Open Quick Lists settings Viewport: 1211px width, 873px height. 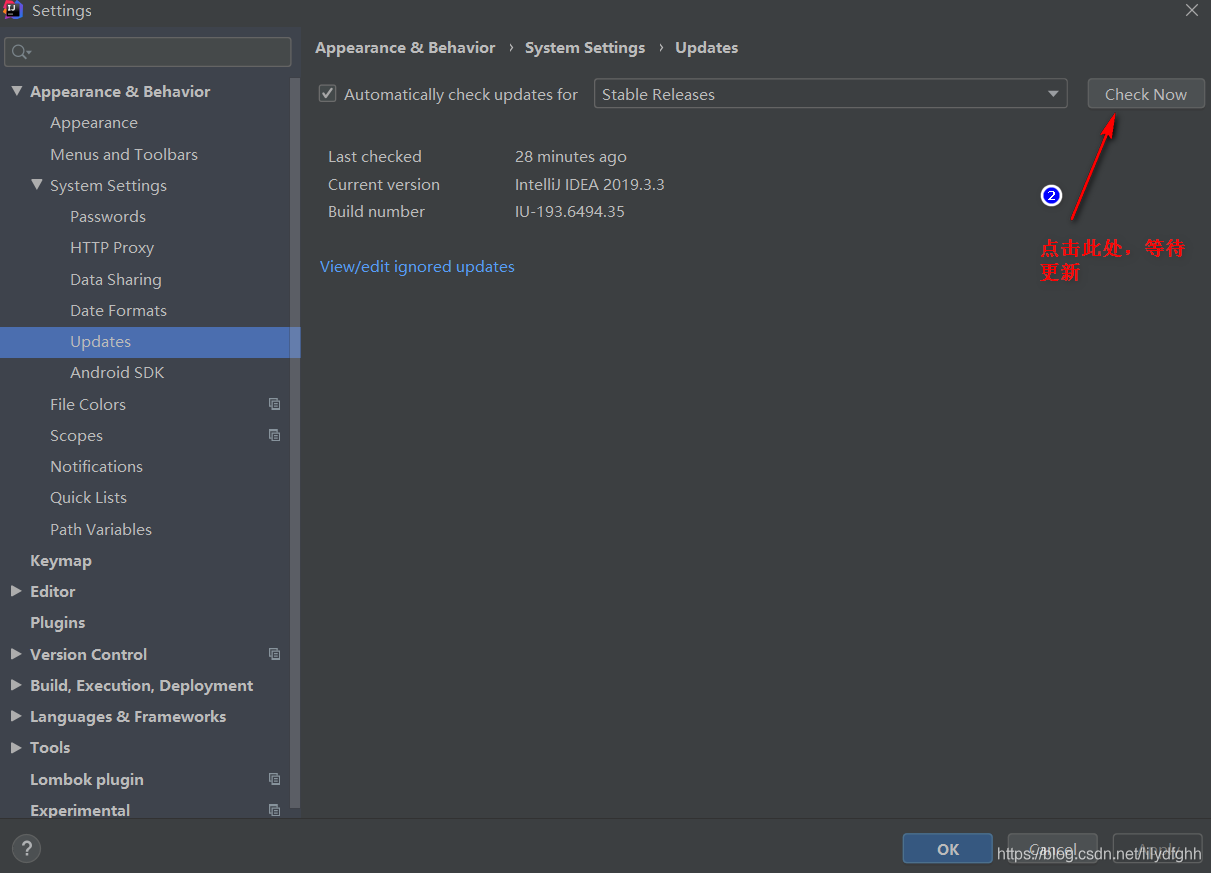pyautogui.click(x=88, y=497)
